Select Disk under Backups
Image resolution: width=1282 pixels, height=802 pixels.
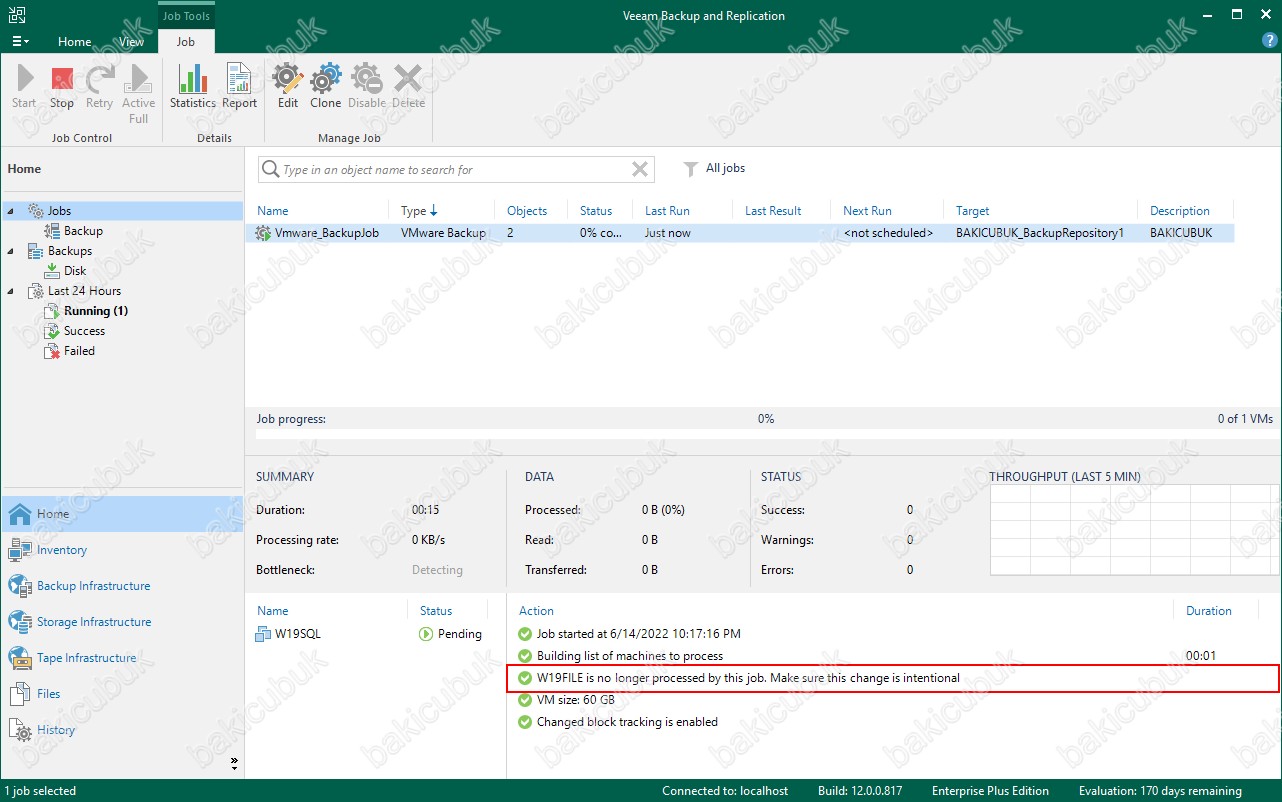click(x=75, y=271)
